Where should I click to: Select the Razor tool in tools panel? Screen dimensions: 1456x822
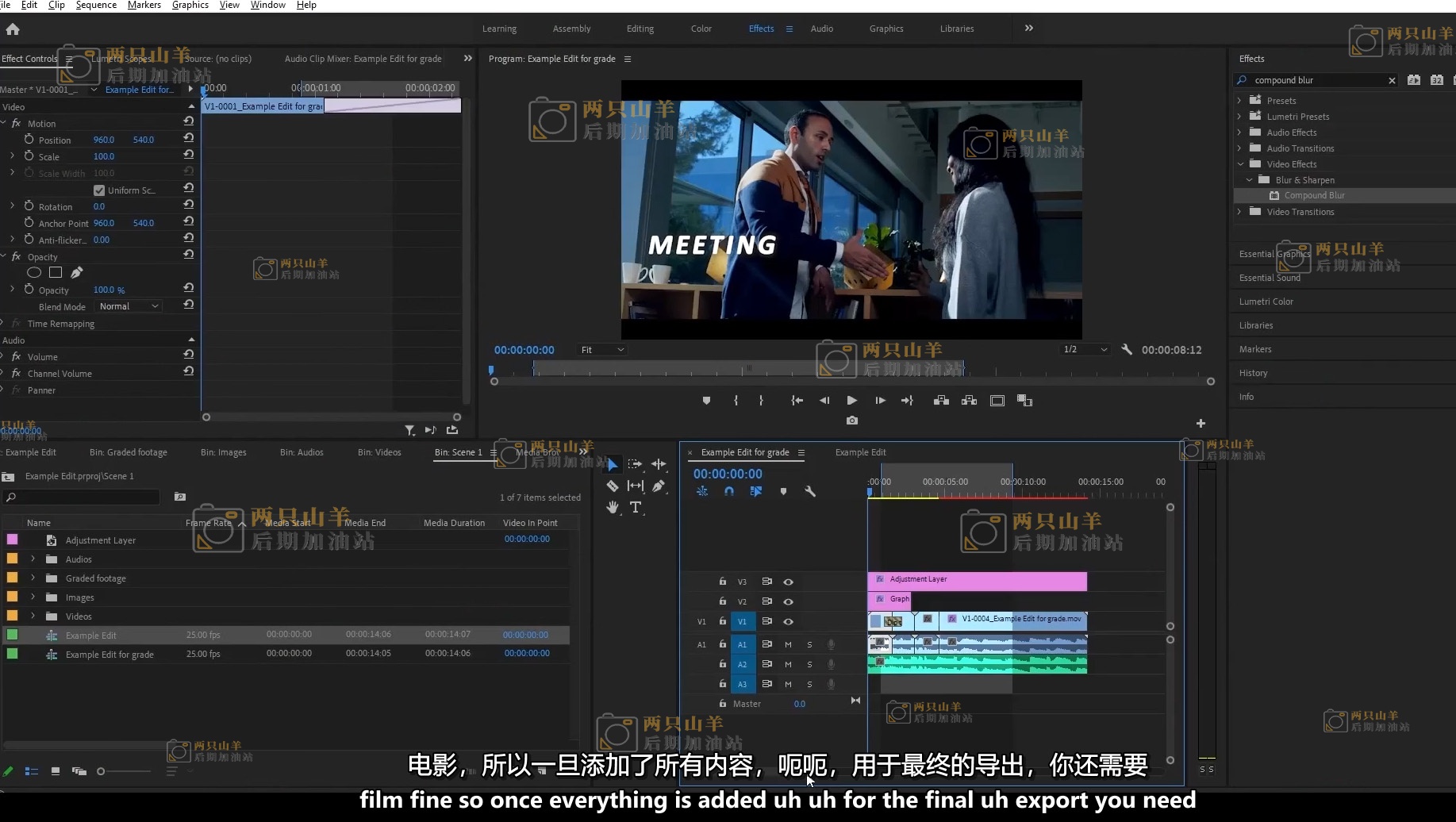pos(612,486)
